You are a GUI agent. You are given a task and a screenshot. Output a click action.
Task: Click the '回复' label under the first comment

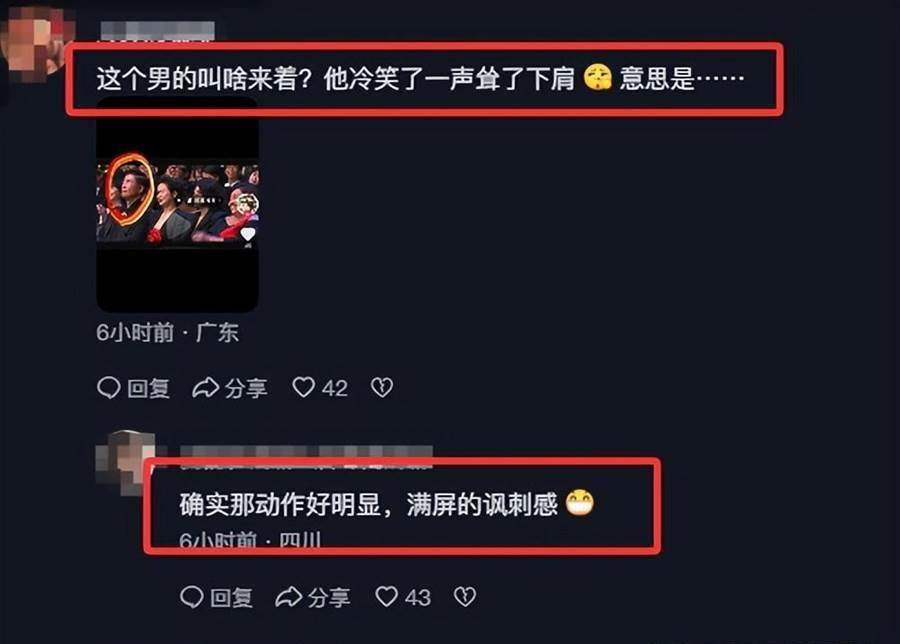point(149,389)
